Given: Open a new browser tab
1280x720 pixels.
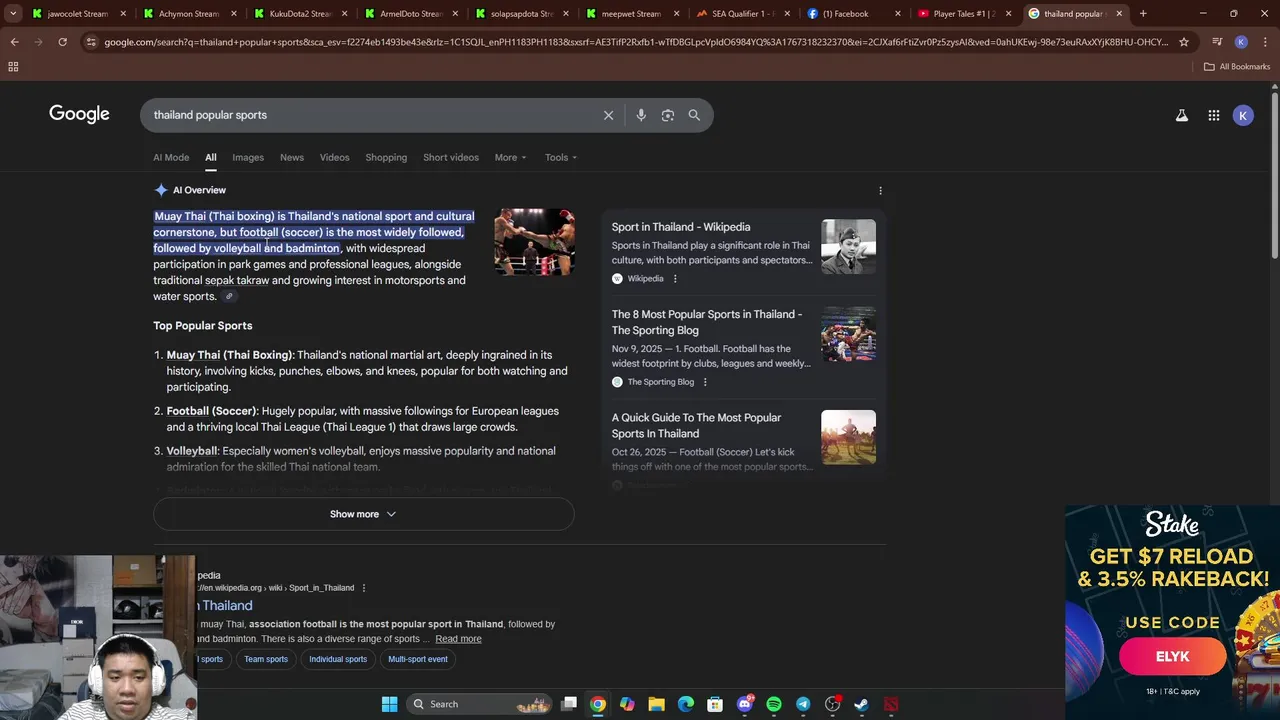Looking at the screenshot, I should pyautogui.click(x=1143, y=14).
